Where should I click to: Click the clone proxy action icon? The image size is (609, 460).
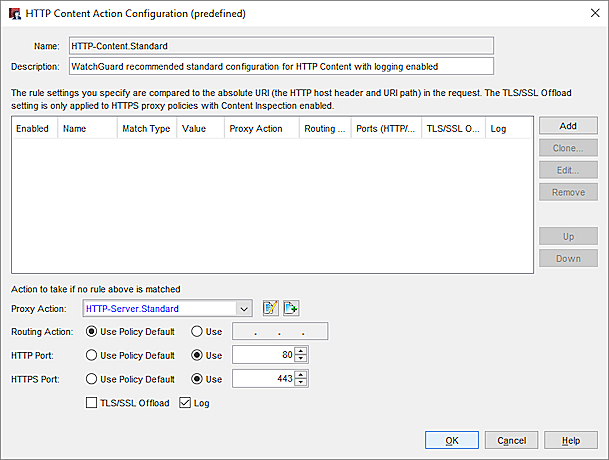click(x=291, y=308)
